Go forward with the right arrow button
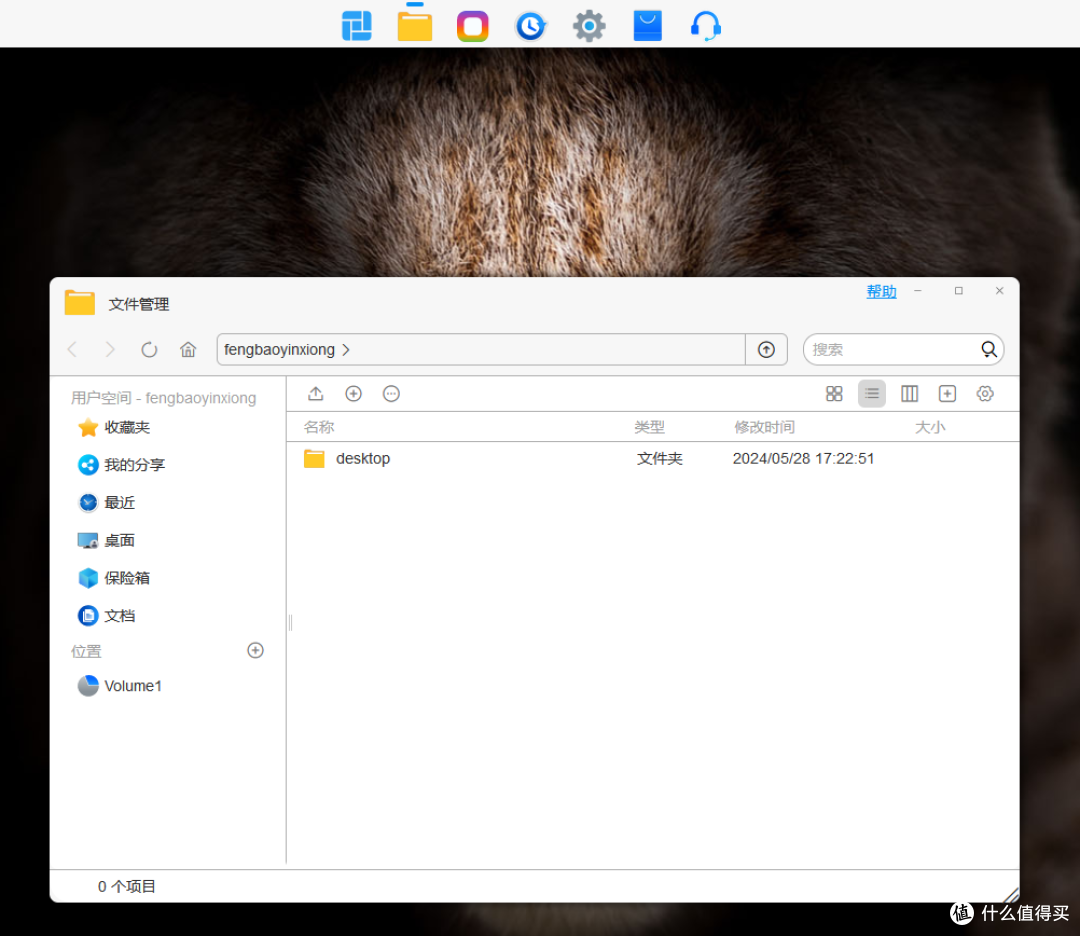1080x936 pixels. pyautogui.click(x=110, y=349)
